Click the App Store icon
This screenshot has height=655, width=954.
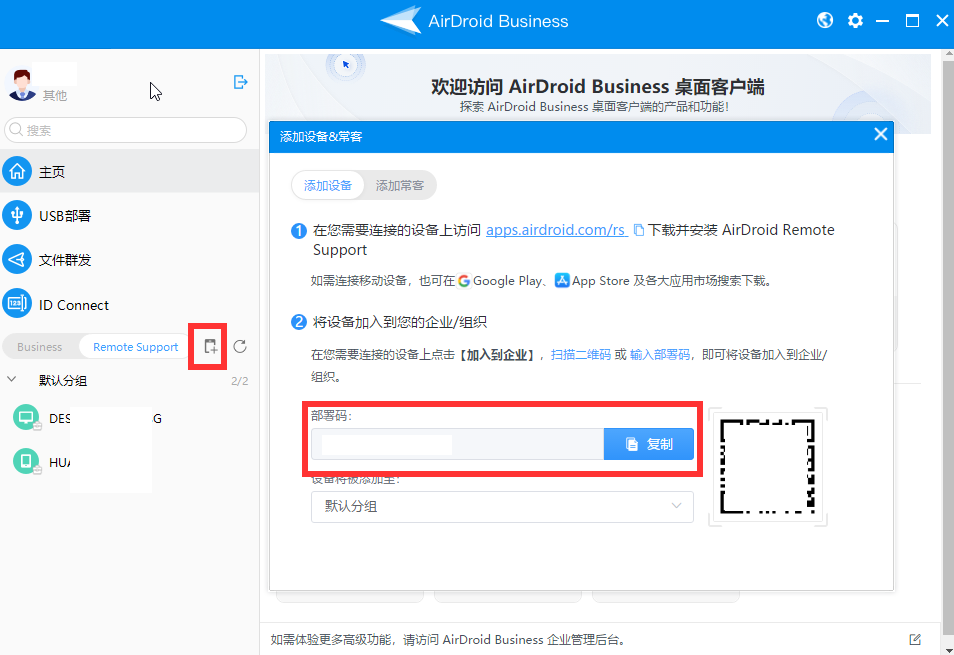[x=562, y=280]
